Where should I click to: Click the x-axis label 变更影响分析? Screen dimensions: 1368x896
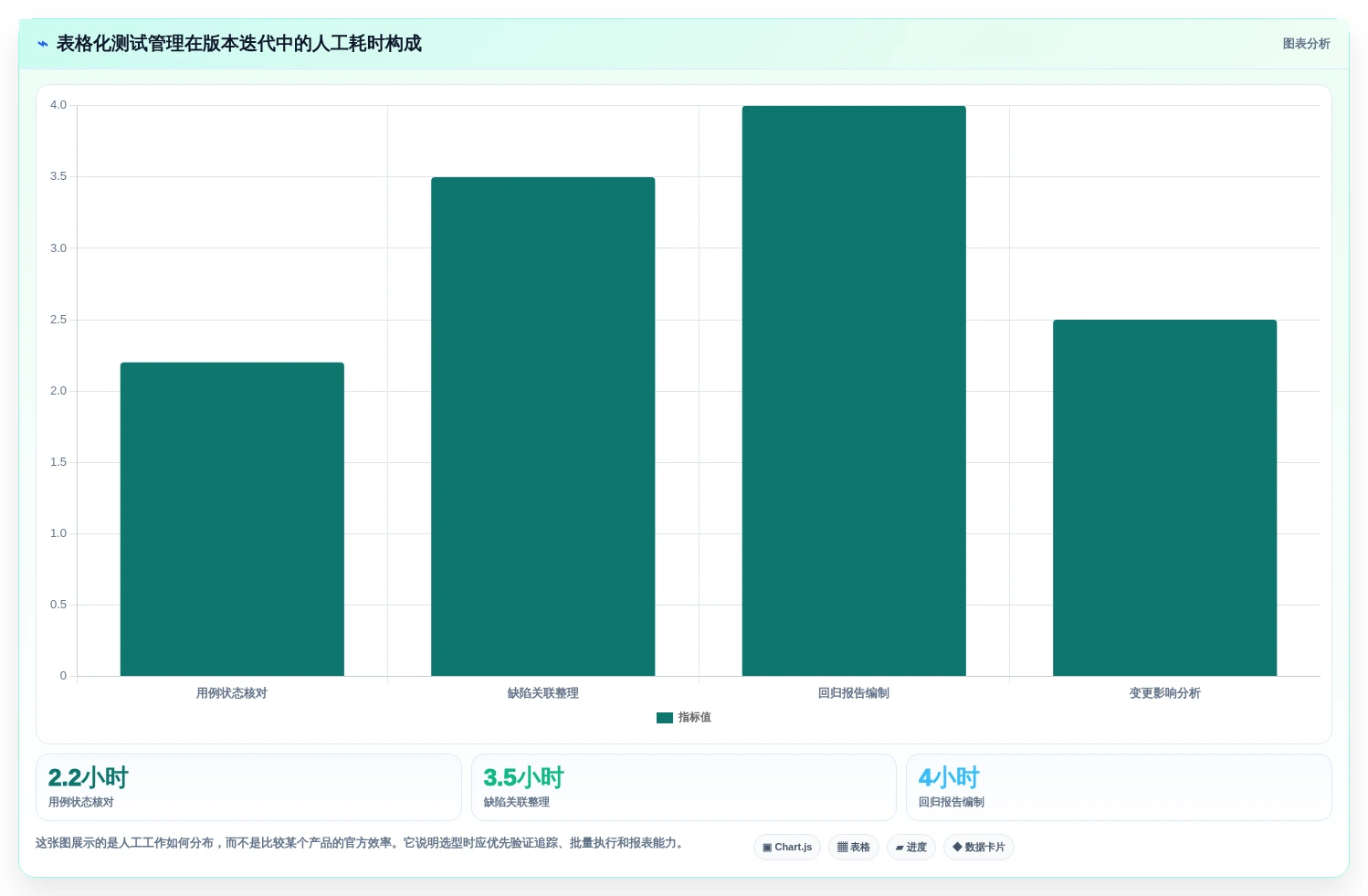pos(1164,693)
